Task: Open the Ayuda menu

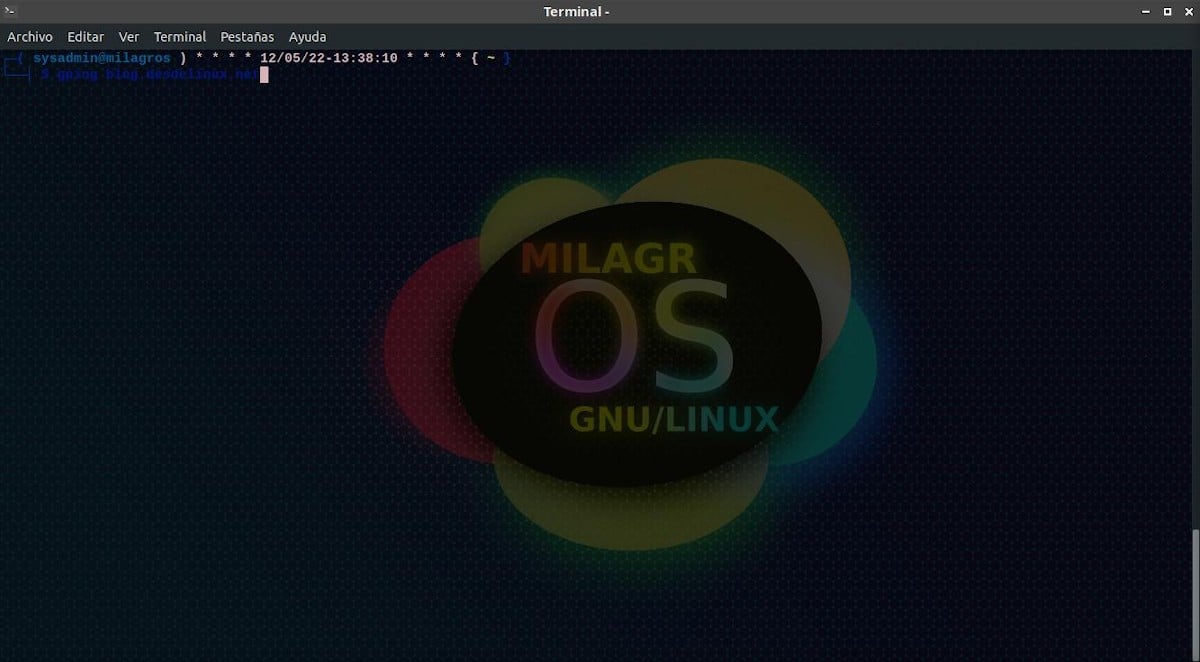Action: 307,36
